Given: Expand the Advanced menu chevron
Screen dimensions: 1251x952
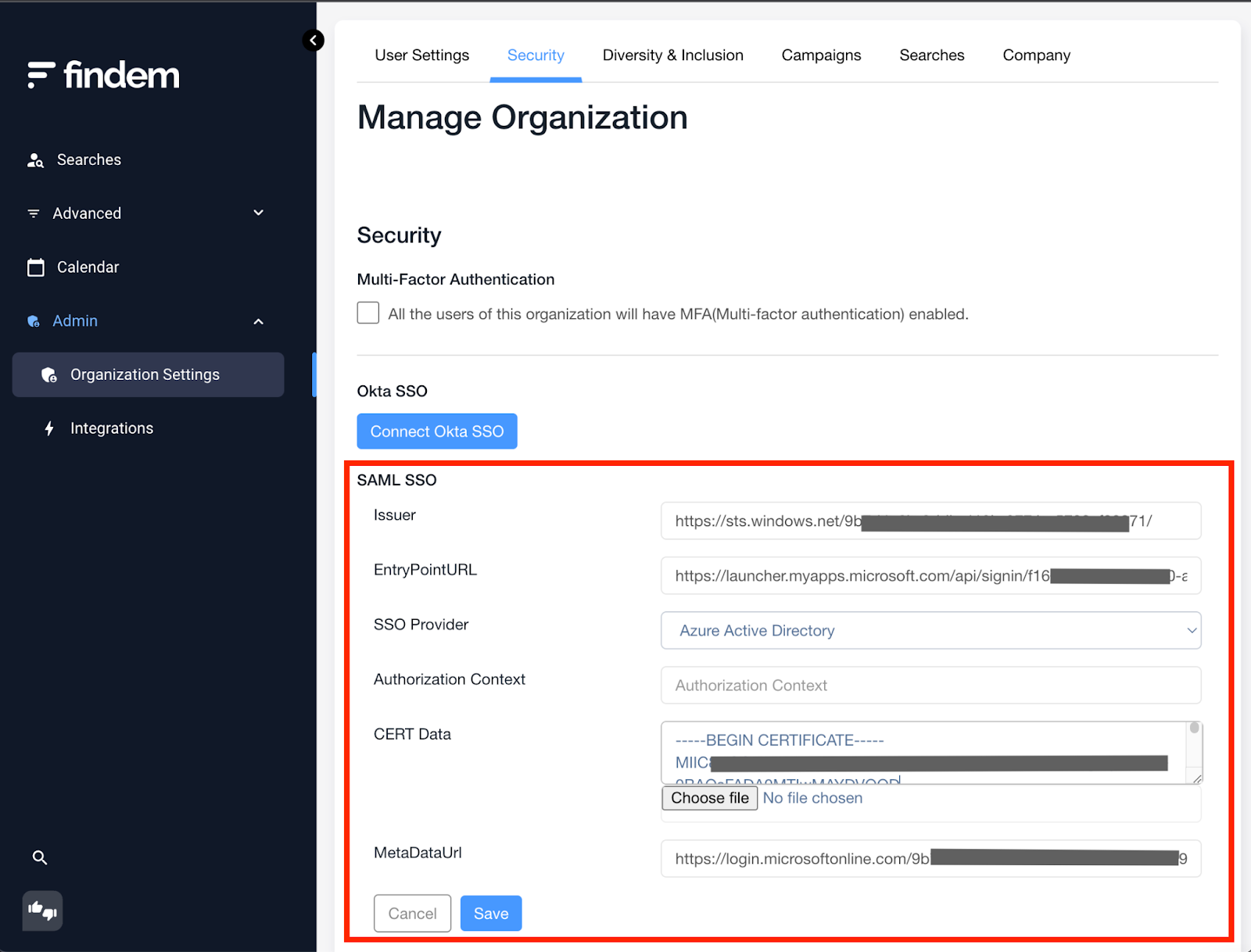Looking at the screenshot, I should (259, 213).
